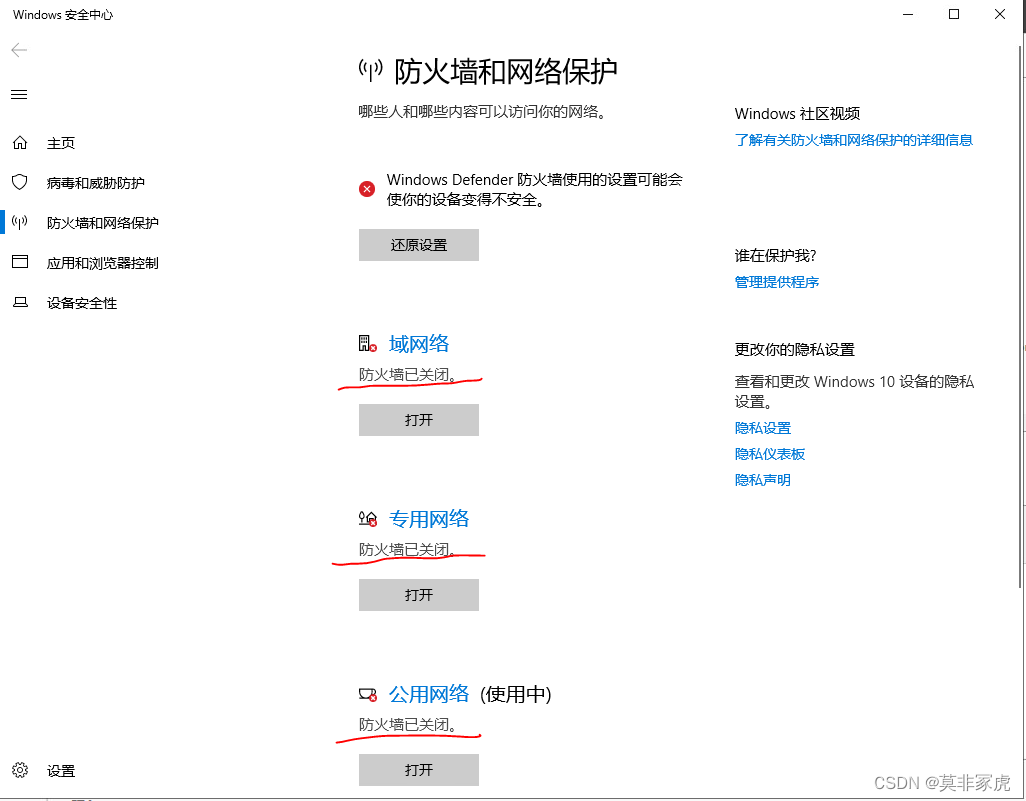Click the home icon beside 主页
The height and width of the screenshot is (801, 1026).
click(x=20, y=143)
